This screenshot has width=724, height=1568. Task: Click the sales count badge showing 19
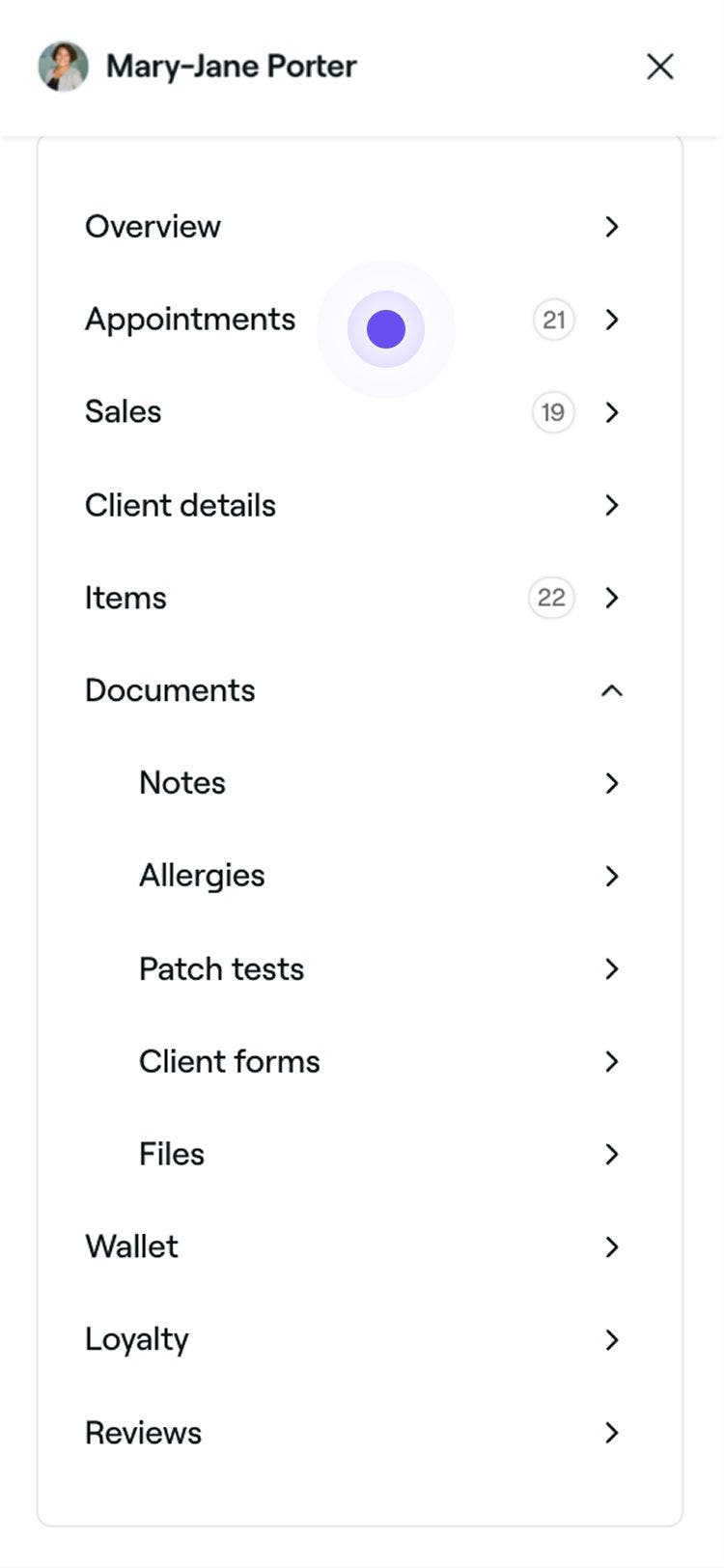tap(553, 412)
